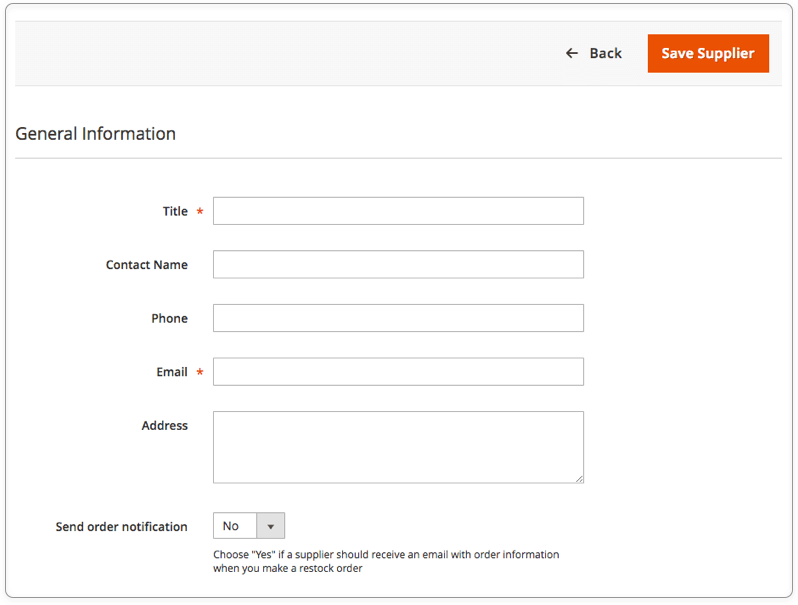The width and height of the screenshot is (798, 605).
Task: Click the Title field label
Action: point(175,211)
